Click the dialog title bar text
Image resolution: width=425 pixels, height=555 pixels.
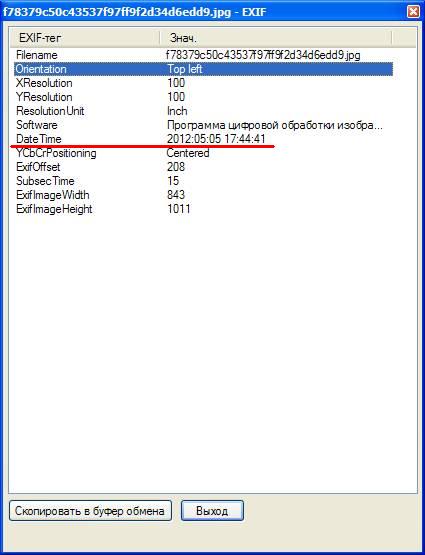coord(134,12)
